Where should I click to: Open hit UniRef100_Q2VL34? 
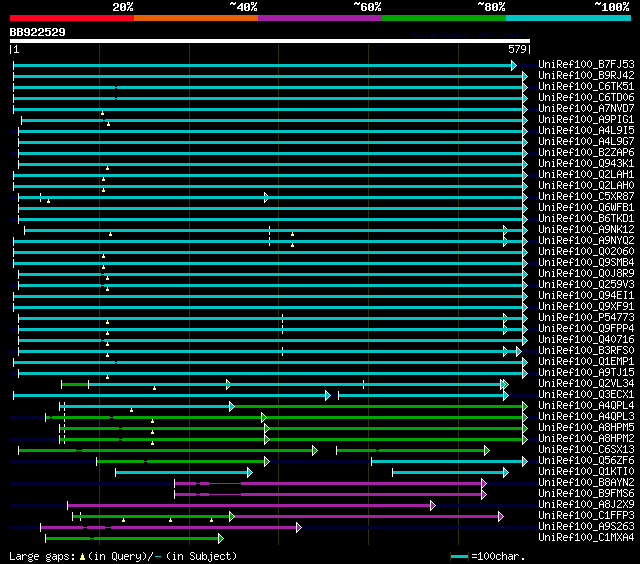(586, 384)
